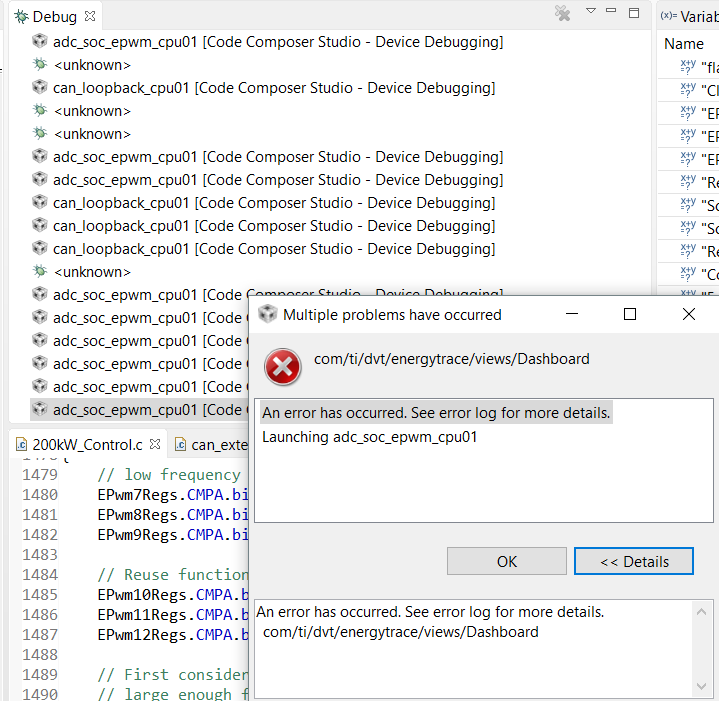Select the first expression row in Variables
Screen dimensions: 719x701
pos(689,67)
